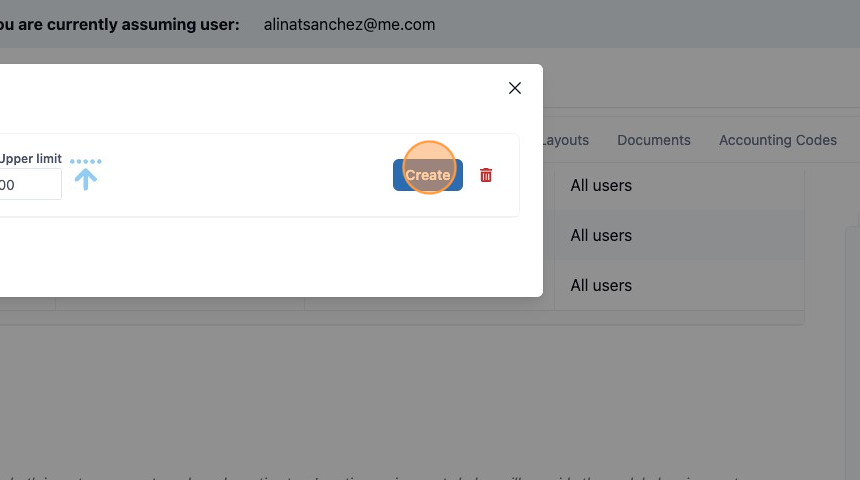Click the blue upward arrow icon

86,179
